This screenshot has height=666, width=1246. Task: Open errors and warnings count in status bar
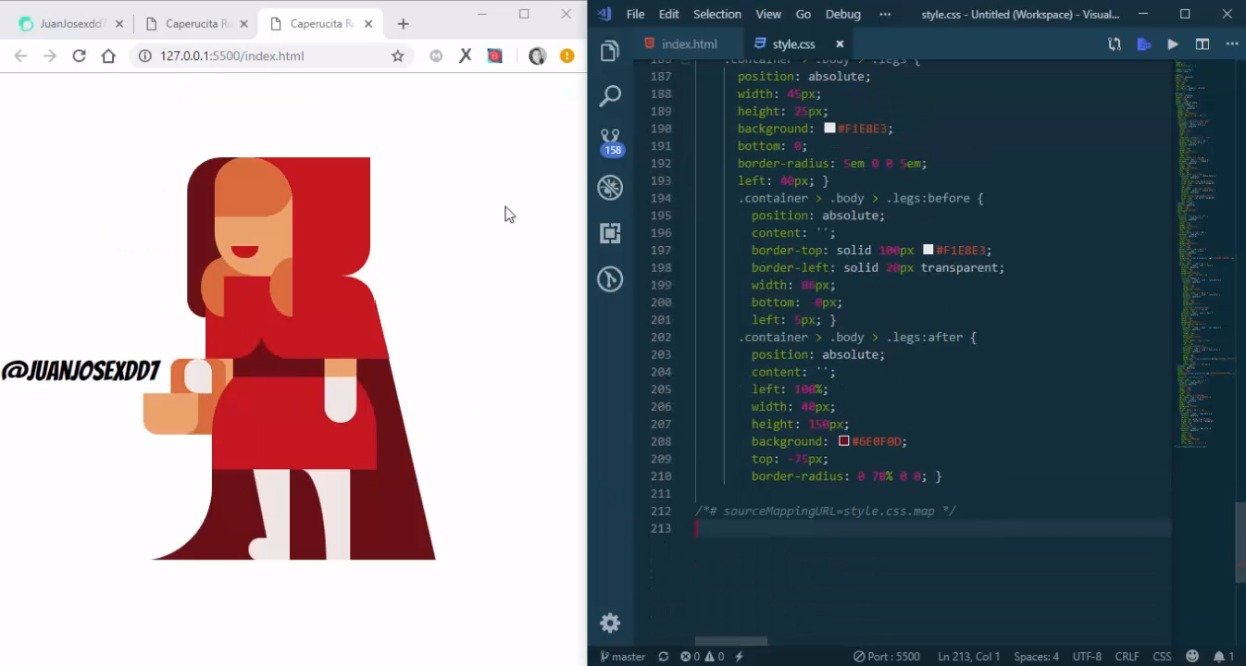click(x=702, y=657)
